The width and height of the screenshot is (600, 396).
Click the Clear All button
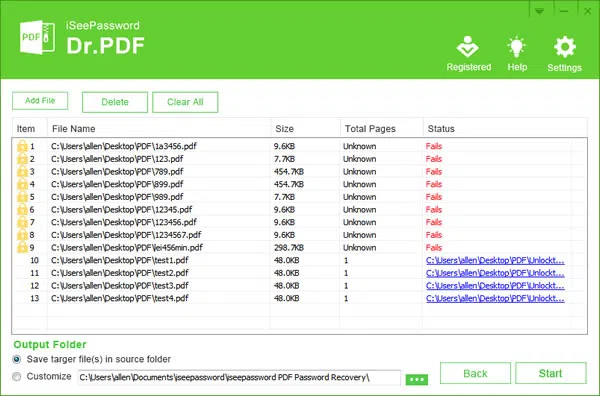185,102
